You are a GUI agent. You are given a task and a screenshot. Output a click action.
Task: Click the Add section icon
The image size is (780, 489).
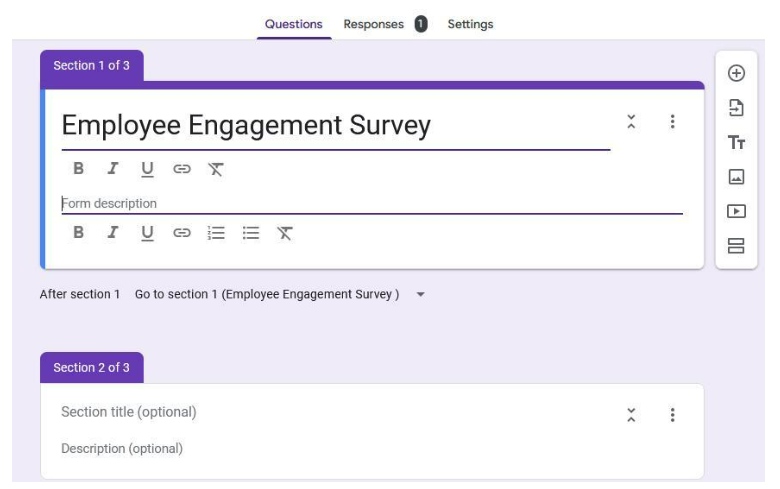pyautogui.click(x=736, y=246)
